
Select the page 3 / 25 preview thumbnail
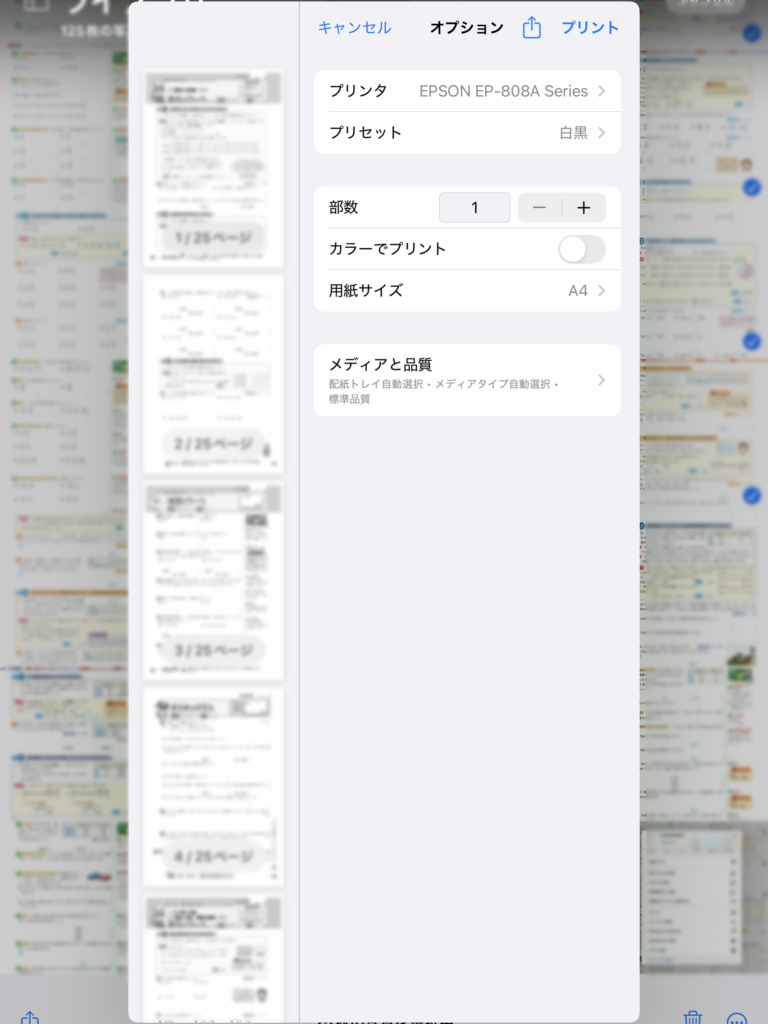click(x=213, y=581)
